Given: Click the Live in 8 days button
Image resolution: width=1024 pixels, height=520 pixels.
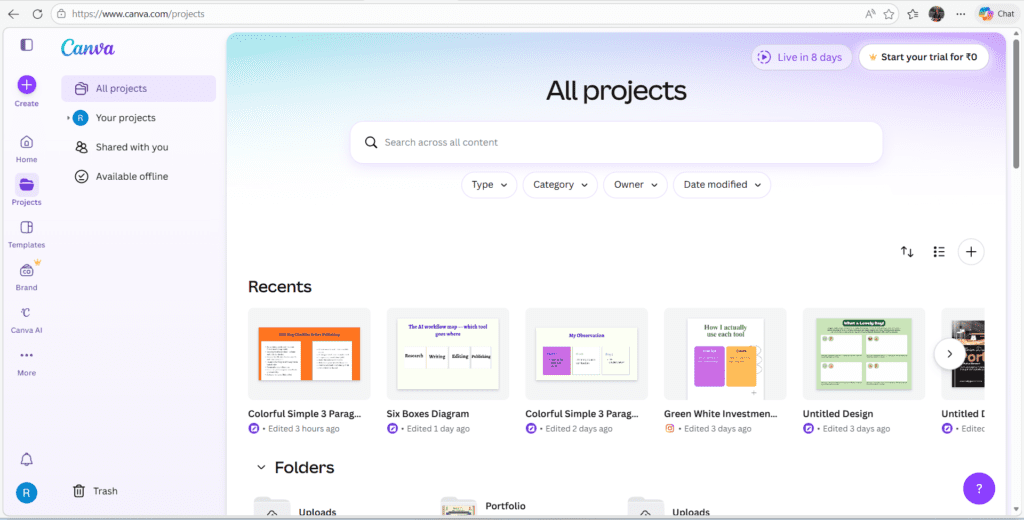Looking at the screenshot, I should (801, 57).
